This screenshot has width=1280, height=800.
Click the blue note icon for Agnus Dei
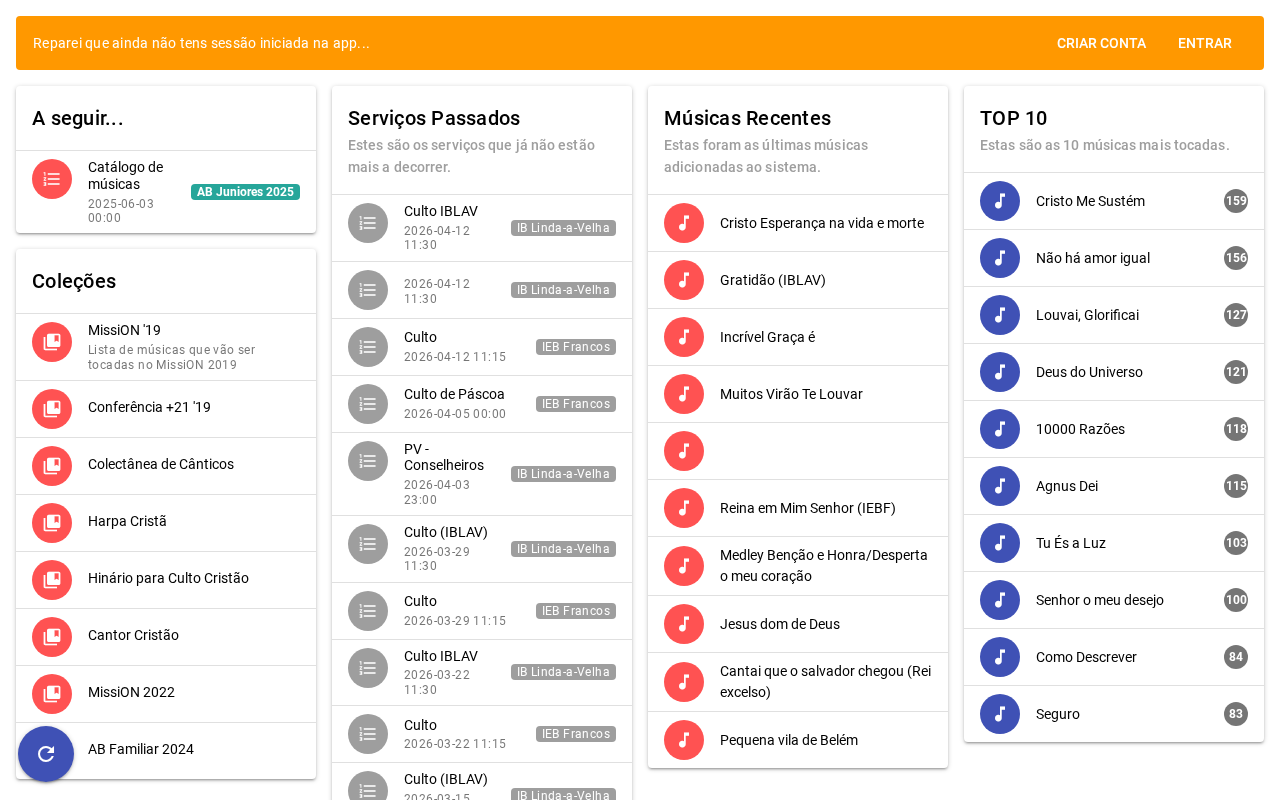[1000, 486]
